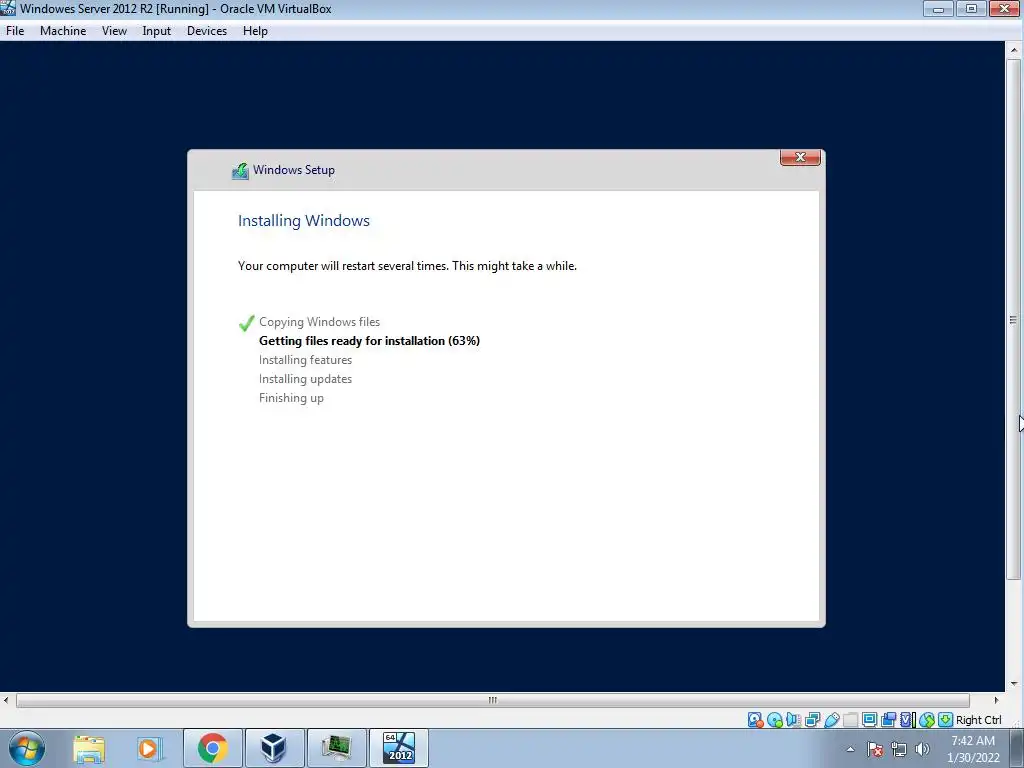
Task: Click the "Installing features" step text
Action: pyautogui.click(x=305, y=360)
